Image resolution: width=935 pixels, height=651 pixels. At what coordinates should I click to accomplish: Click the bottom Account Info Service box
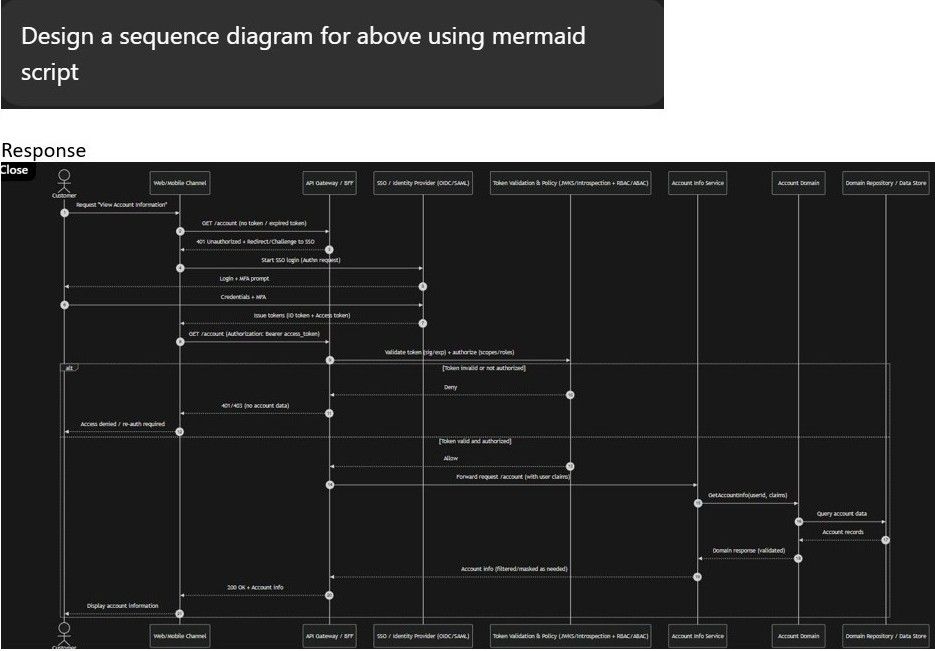pyautogui.click(x=697, y=635)
